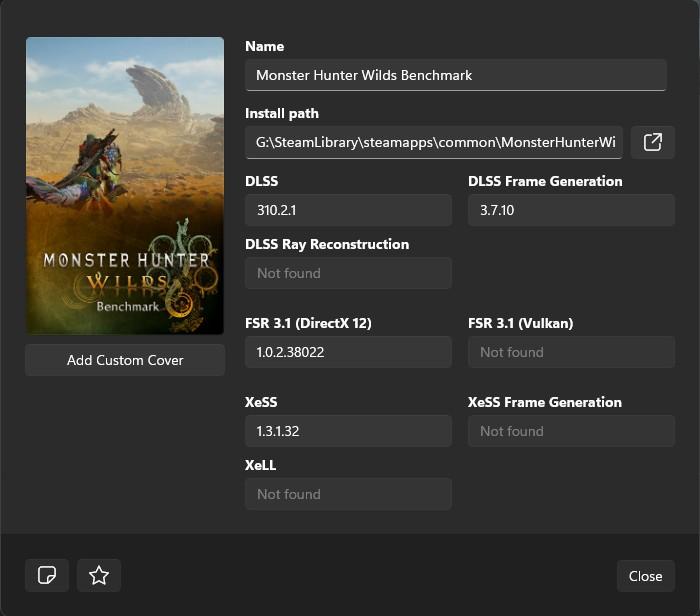Image resolution: width=700 pixels, height=616 pixels.
Task: Click the Monster Hunter Wilds cover image
Action: pos(125,186)
